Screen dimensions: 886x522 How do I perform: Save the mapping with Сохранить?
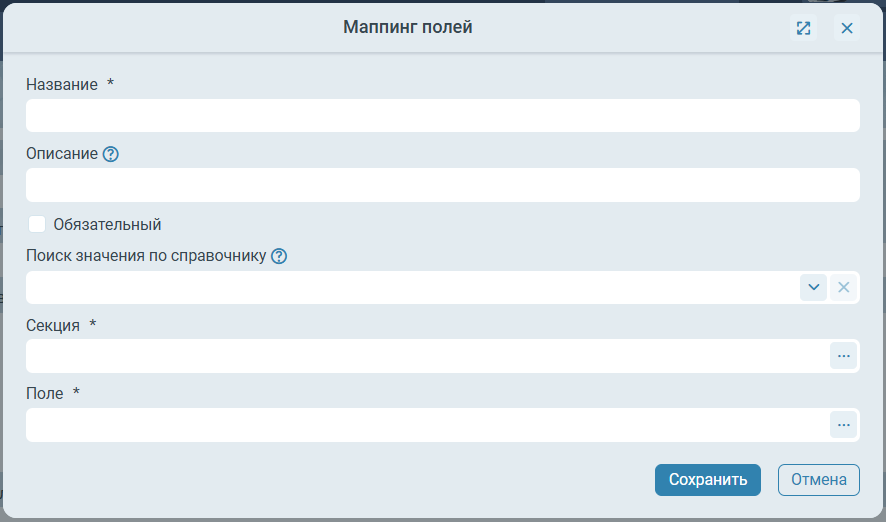(707, 480)
